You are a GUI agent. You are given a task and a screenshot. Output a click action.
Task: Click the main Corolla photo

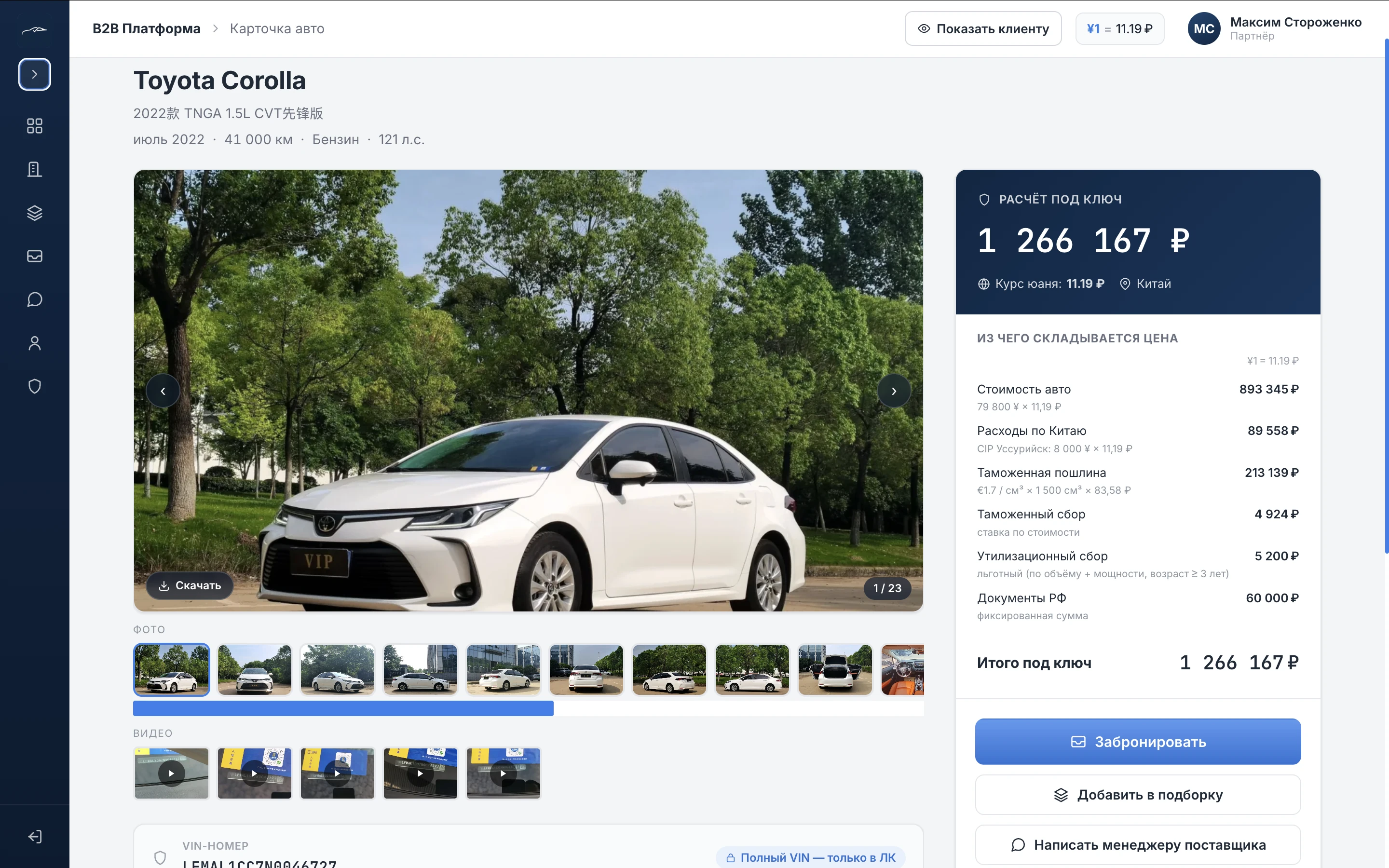tap(528, 391)
